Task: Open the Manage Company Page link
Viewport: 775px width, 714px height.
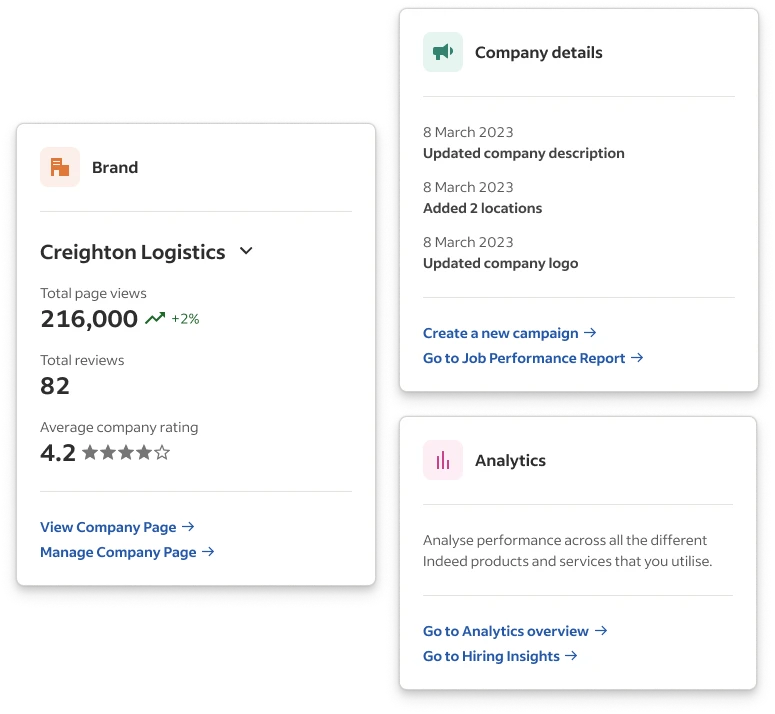Action: click(x=118, y=552)
